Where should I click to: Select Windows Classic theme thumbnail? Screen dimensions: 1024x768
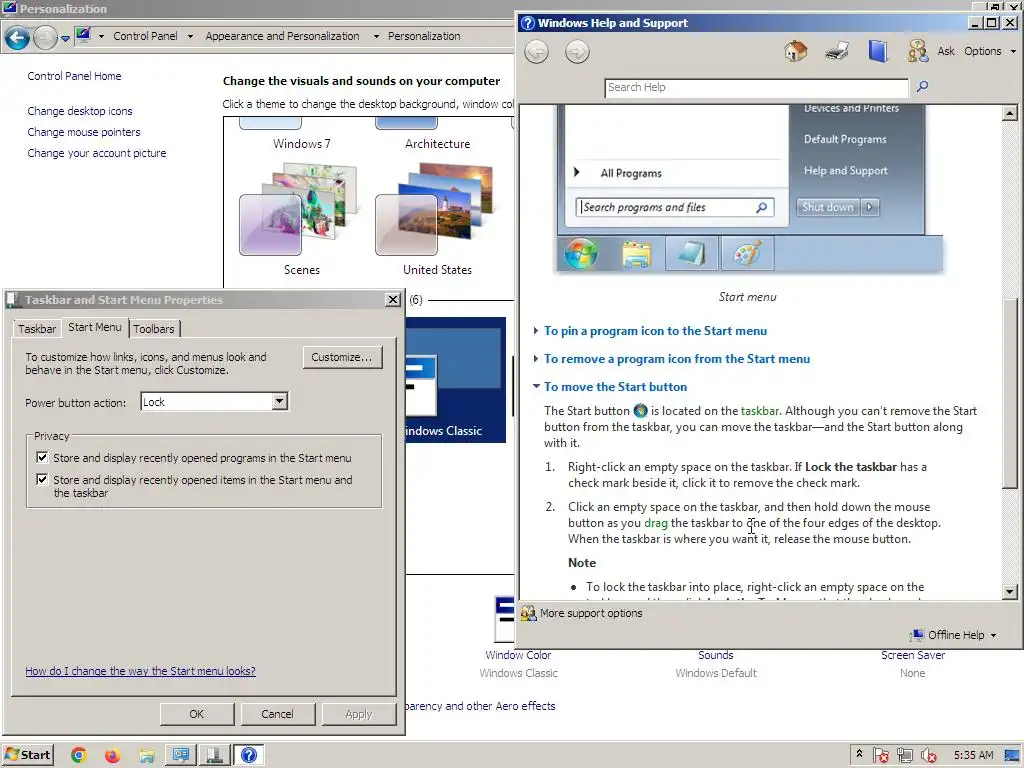(456, 380)
